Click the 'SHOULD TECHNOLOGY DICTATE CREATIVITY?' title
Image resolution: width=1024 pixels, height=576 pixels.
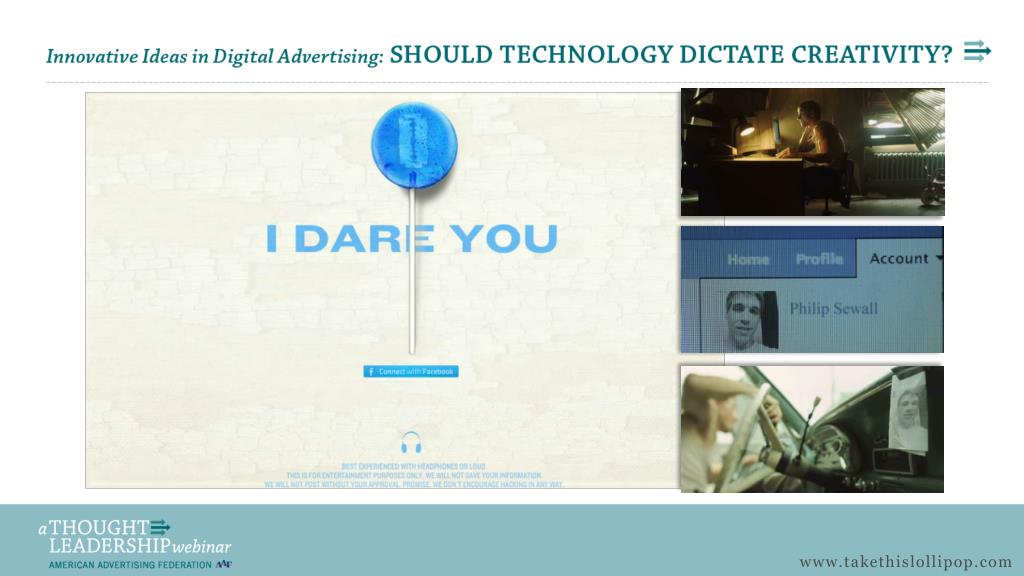(671, 54)
